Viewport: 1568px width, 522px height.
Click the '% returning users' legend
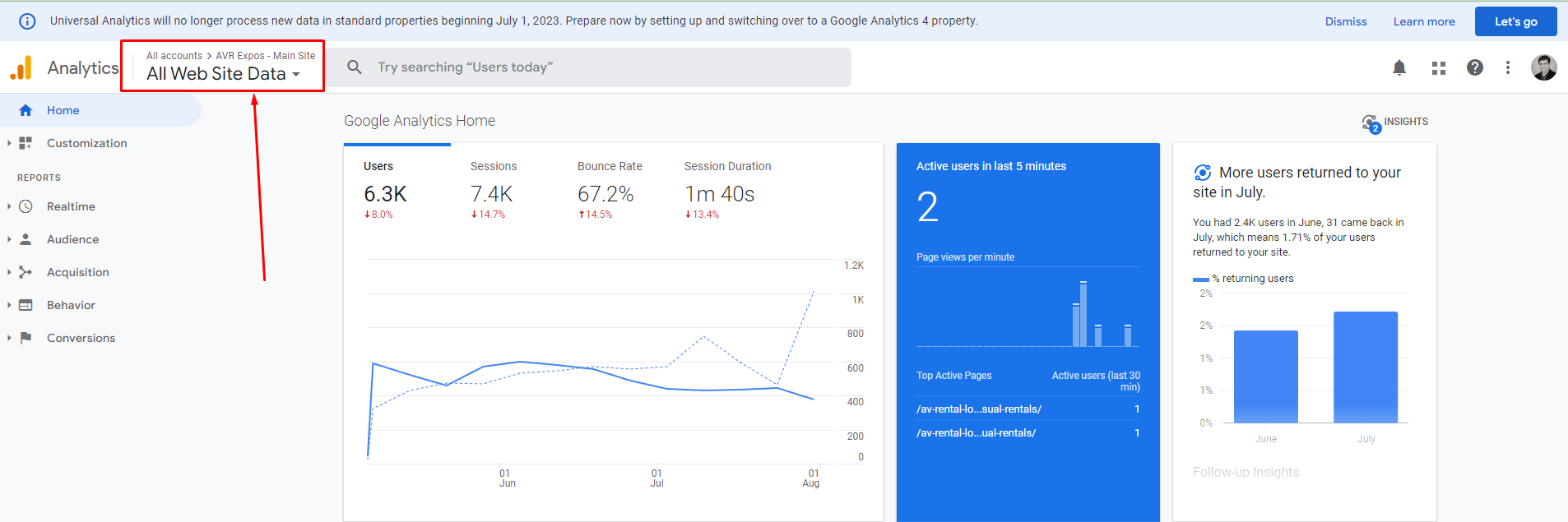[x=1251, y=279]
